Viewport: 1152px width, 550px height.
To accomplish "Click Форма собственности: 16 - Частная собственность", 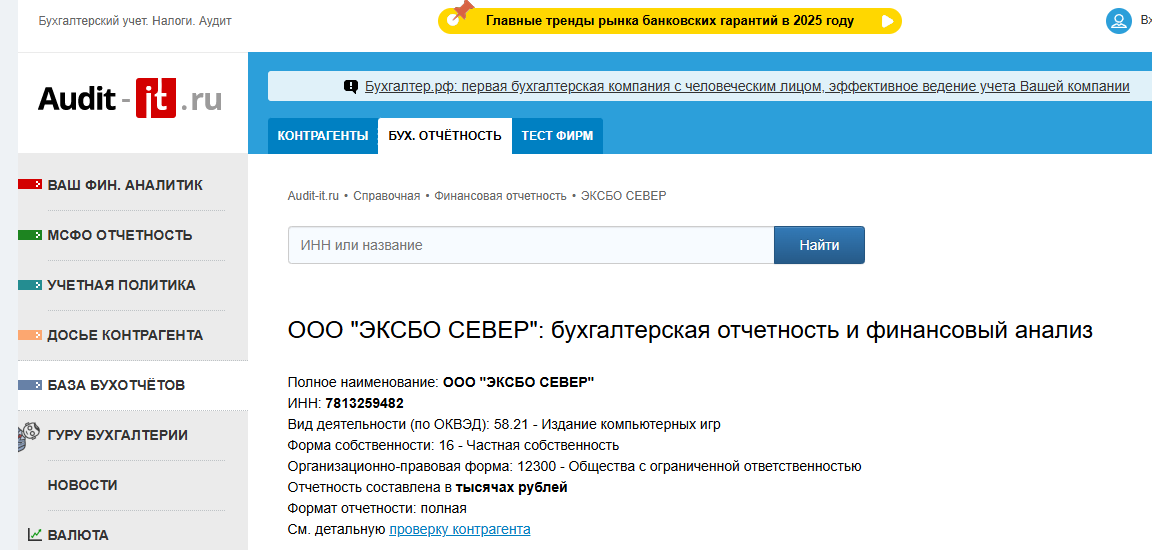I will pos(453,445).
